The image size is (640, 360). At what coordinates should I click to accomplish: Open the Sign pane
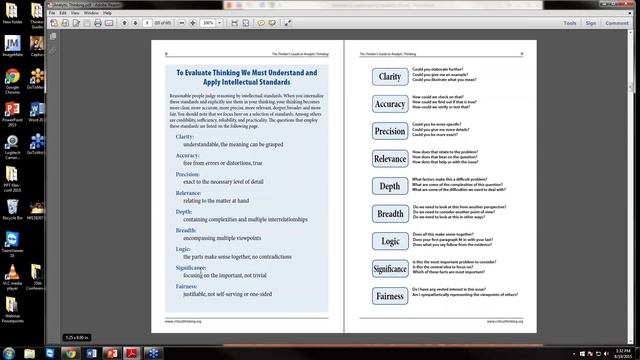pyautogui.click(x=591, y=23)
